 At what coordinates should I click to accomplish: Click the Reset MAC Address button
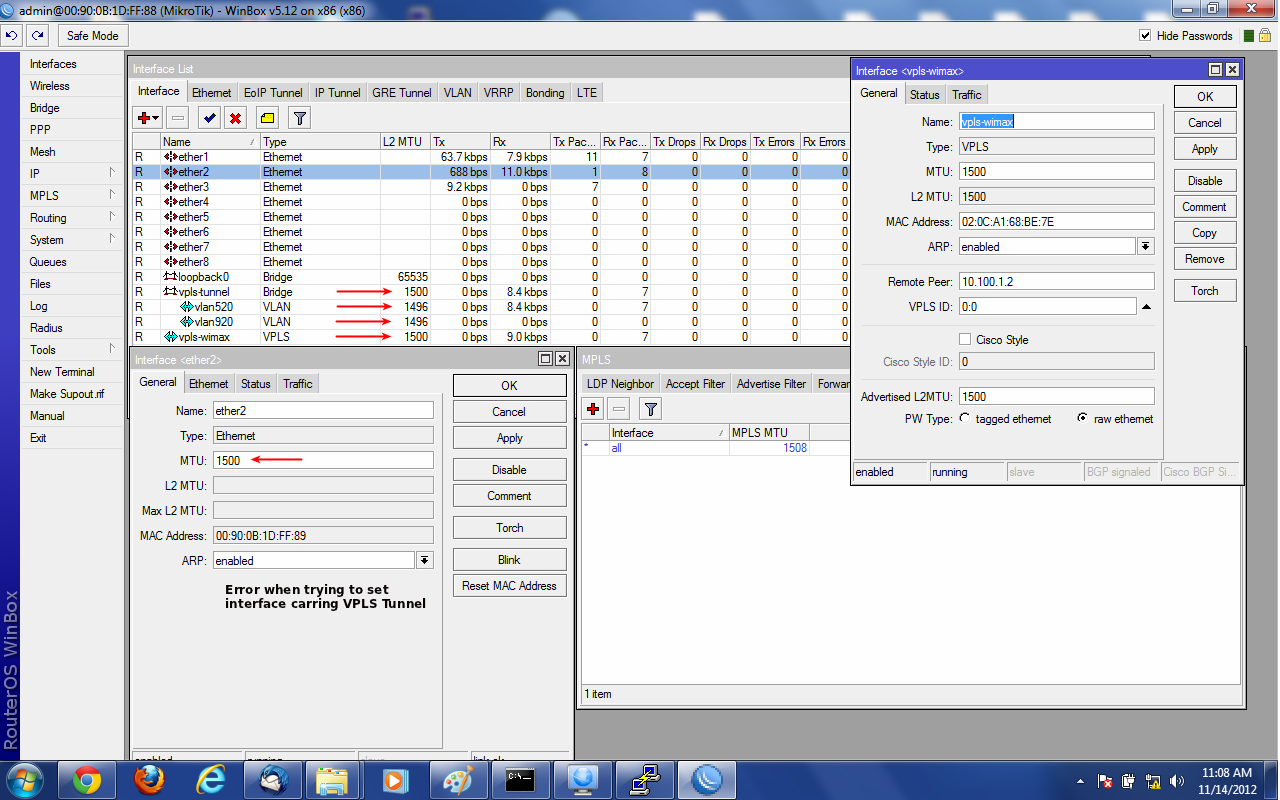click(510, 586)
